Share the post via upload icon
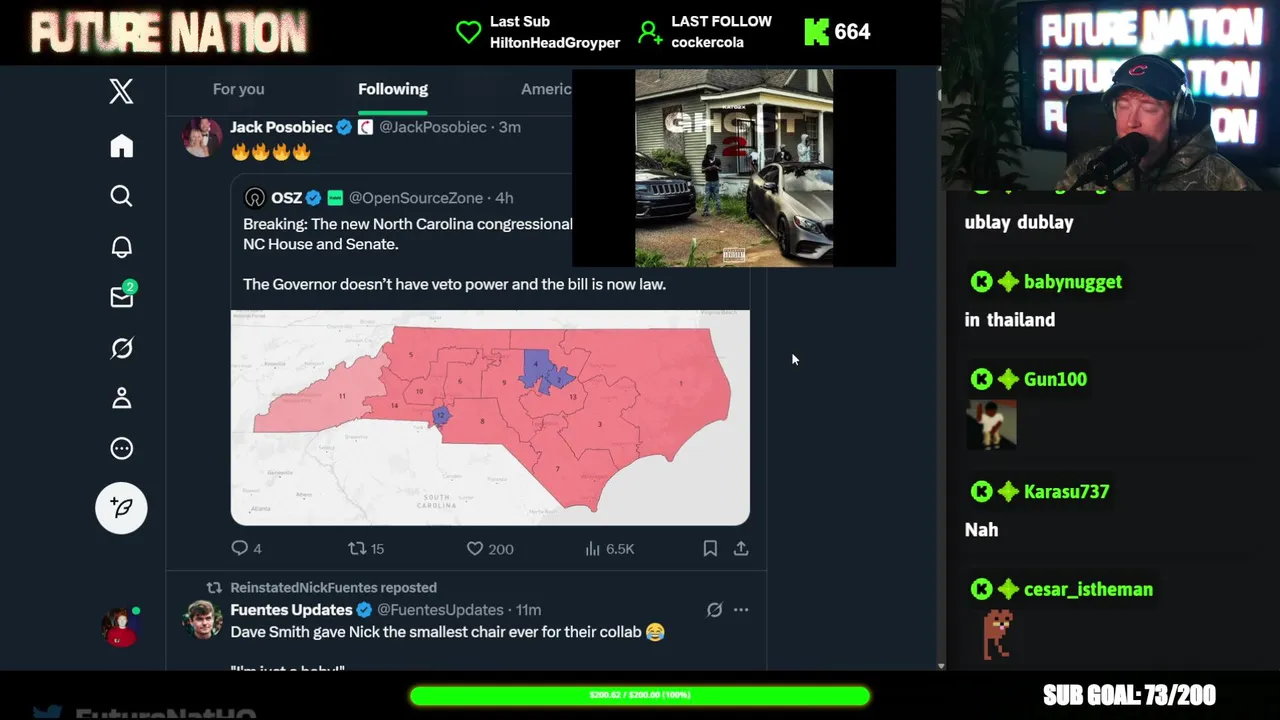Image resolution: width=1280 pixels, height=720 pixels. pyautogui.click(x=741, y=548)
